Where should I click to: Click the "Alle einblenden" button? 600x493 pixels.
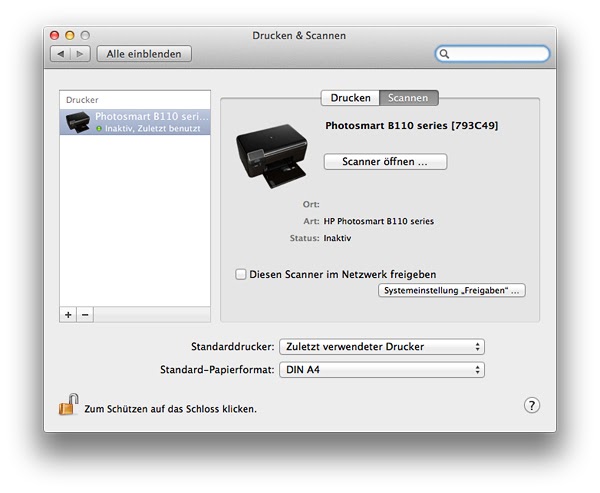[x=144, y=54]
